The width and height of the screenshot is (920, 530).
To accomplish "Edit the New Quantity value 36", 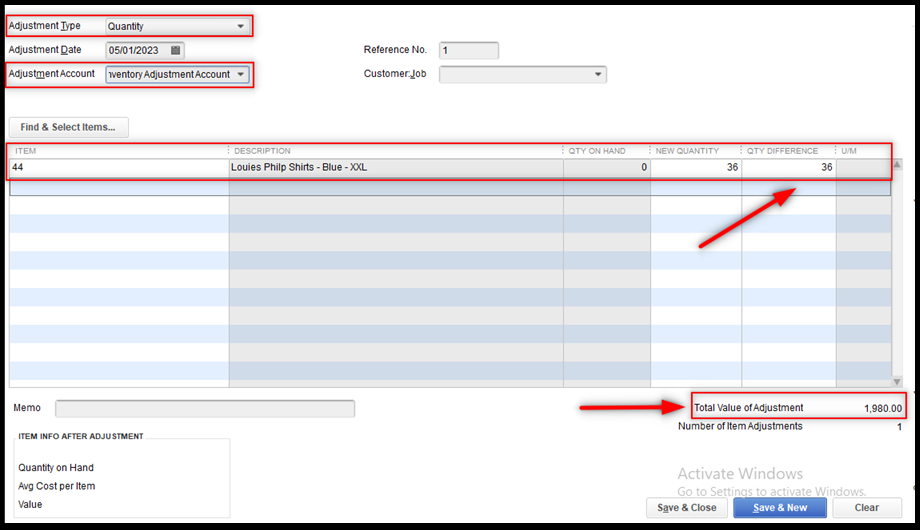I will pyautogui.click(x=695, y=168).
